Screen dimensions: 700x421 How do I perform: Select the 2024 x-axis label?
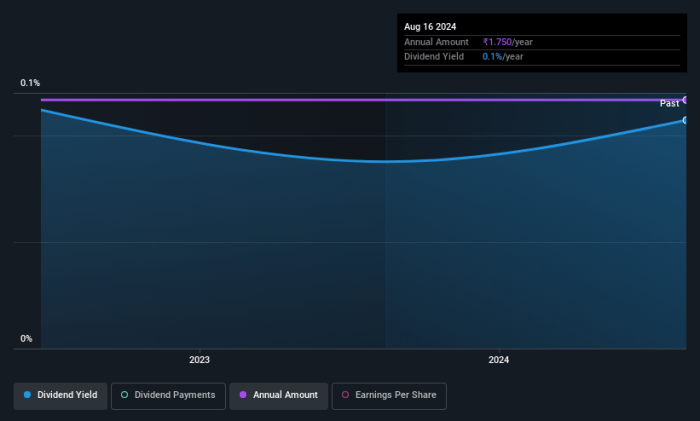coord(499,359)
